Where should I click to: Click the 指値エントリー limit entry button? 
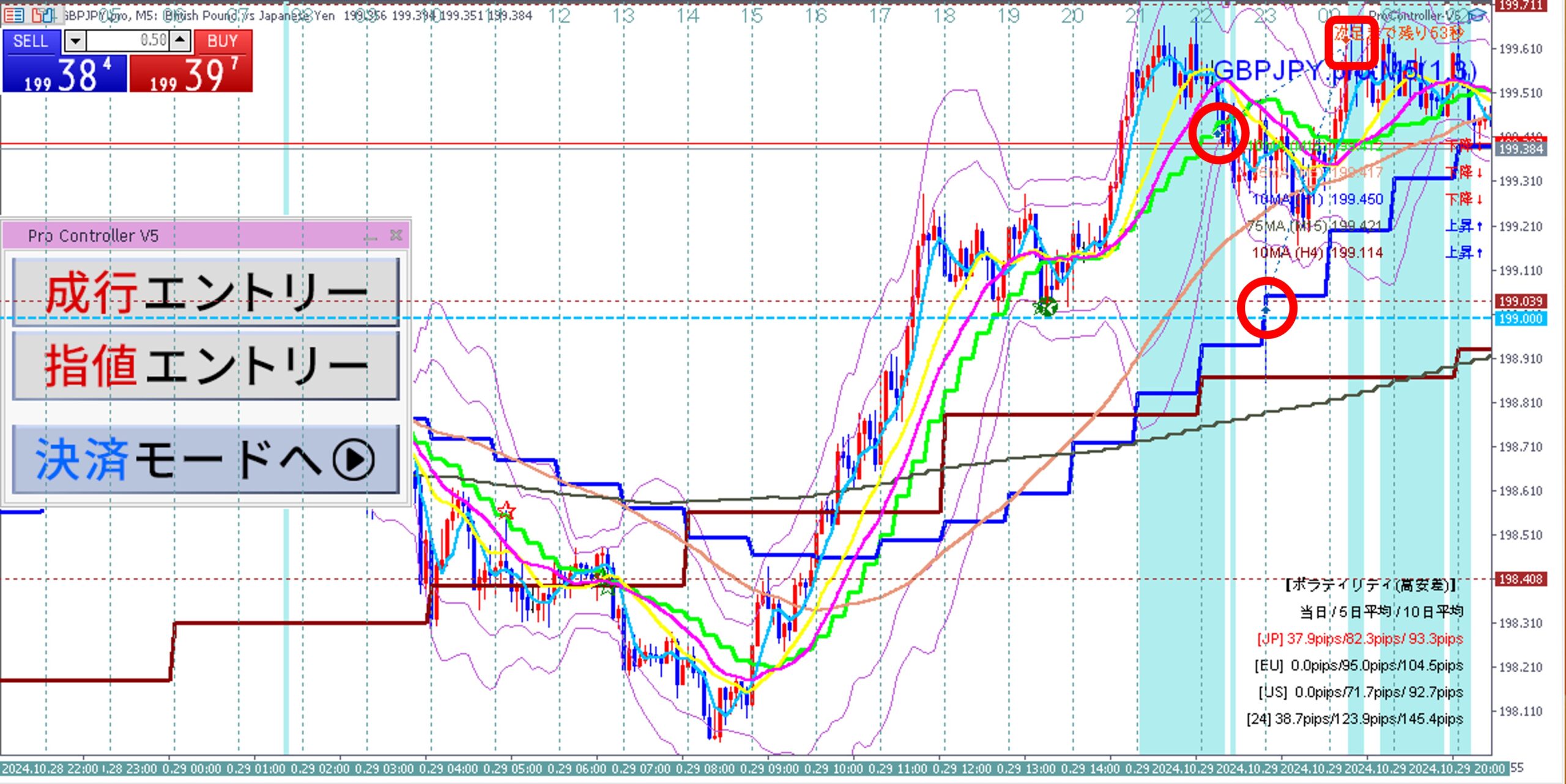206,366
